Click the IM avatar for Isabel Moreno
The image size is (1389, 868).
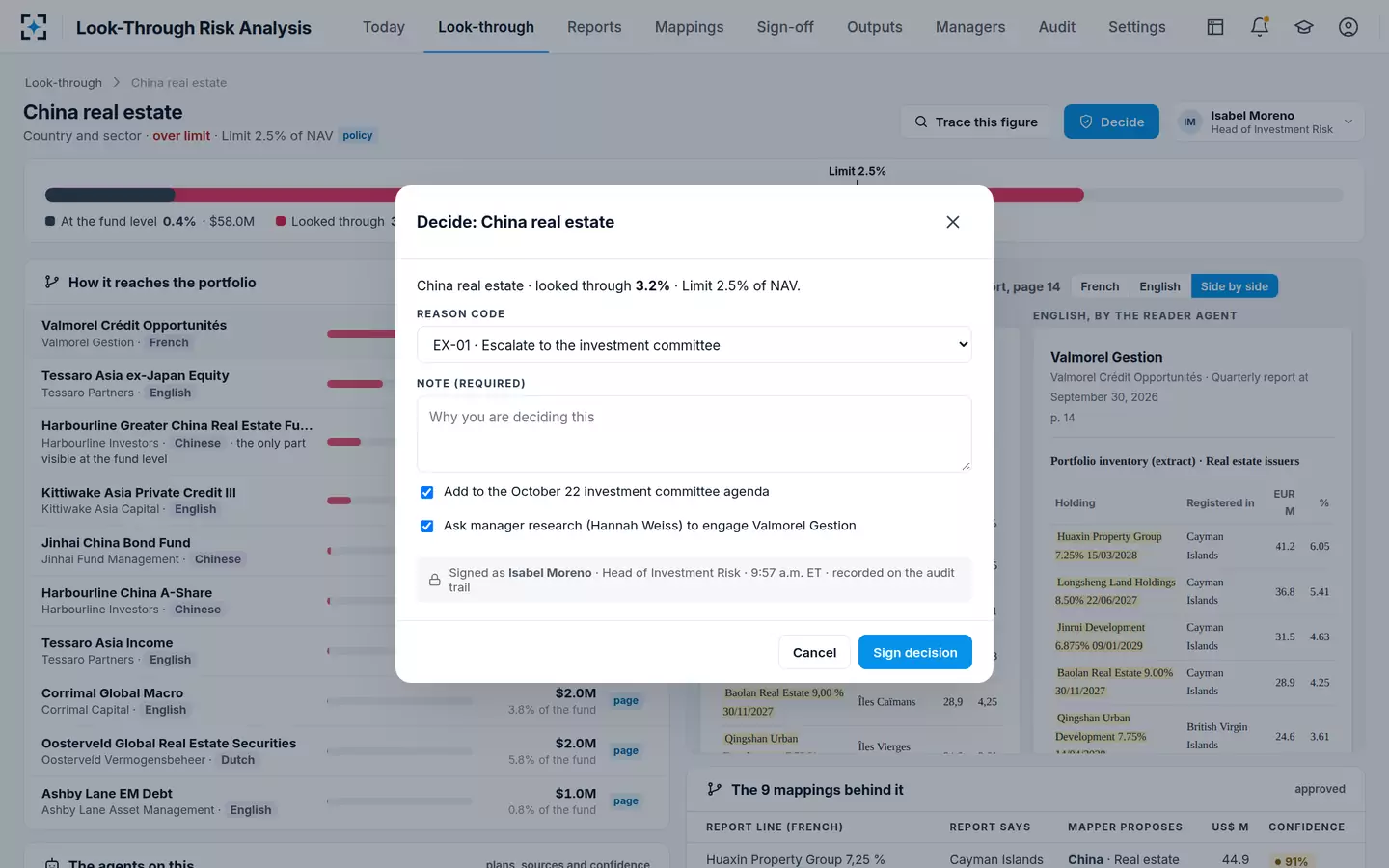point(1190,122)
